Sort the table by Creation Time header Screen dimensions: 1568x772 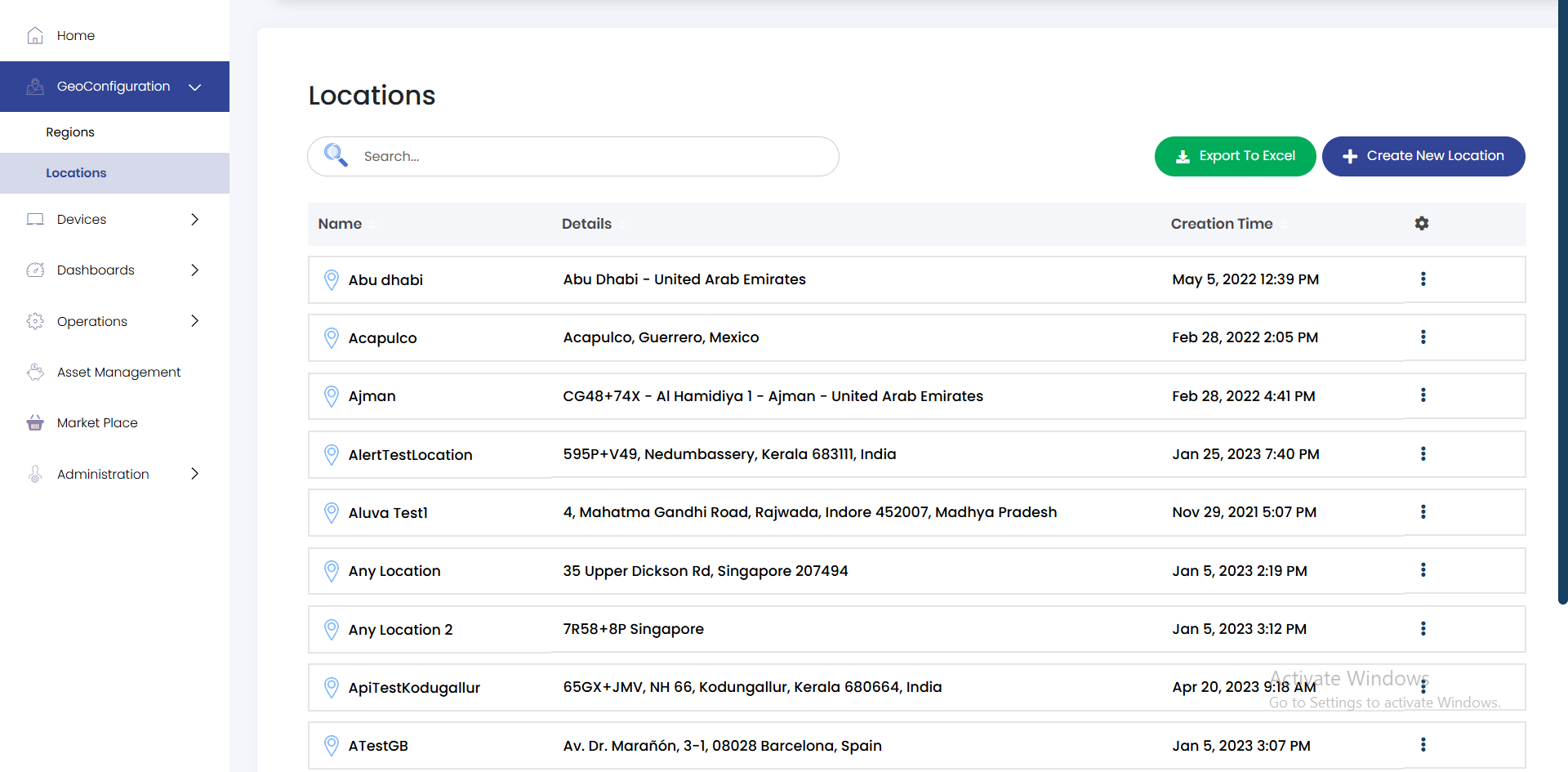(x=1221, y=224)
